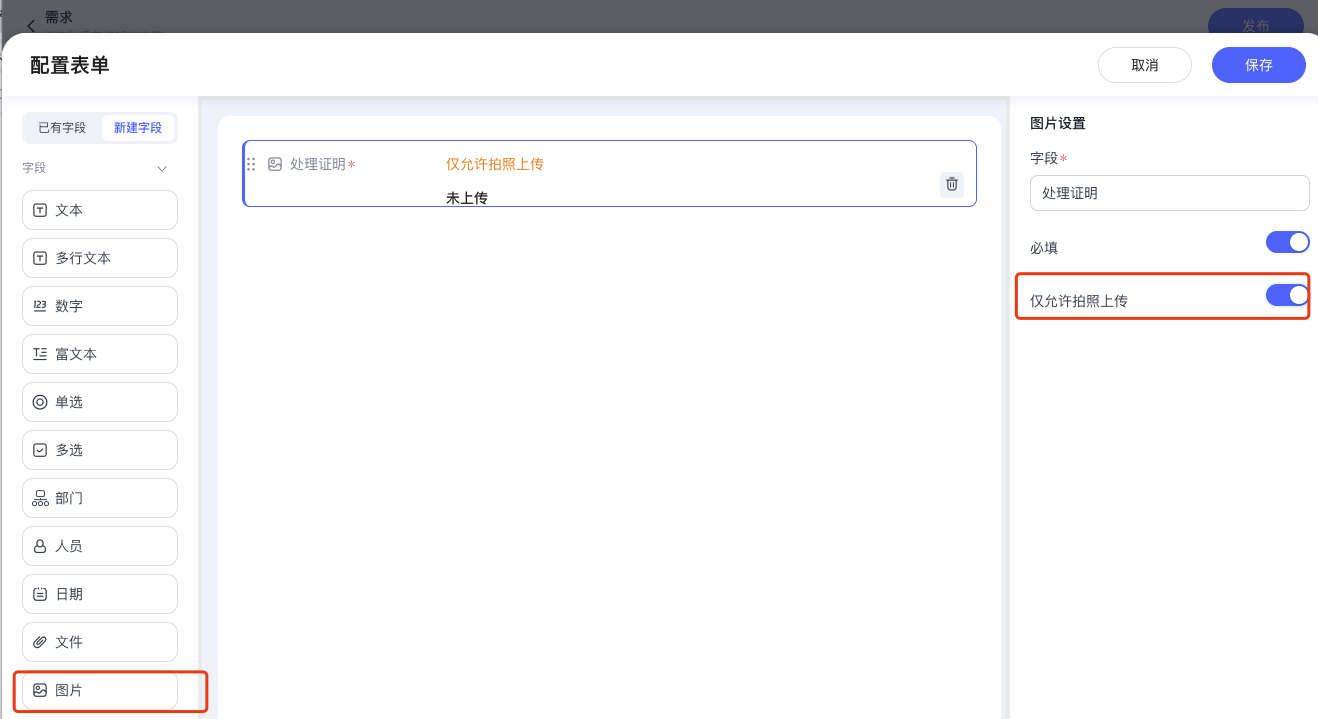
Task: Add a 图片 image field
Action: (x=100, y=690)
